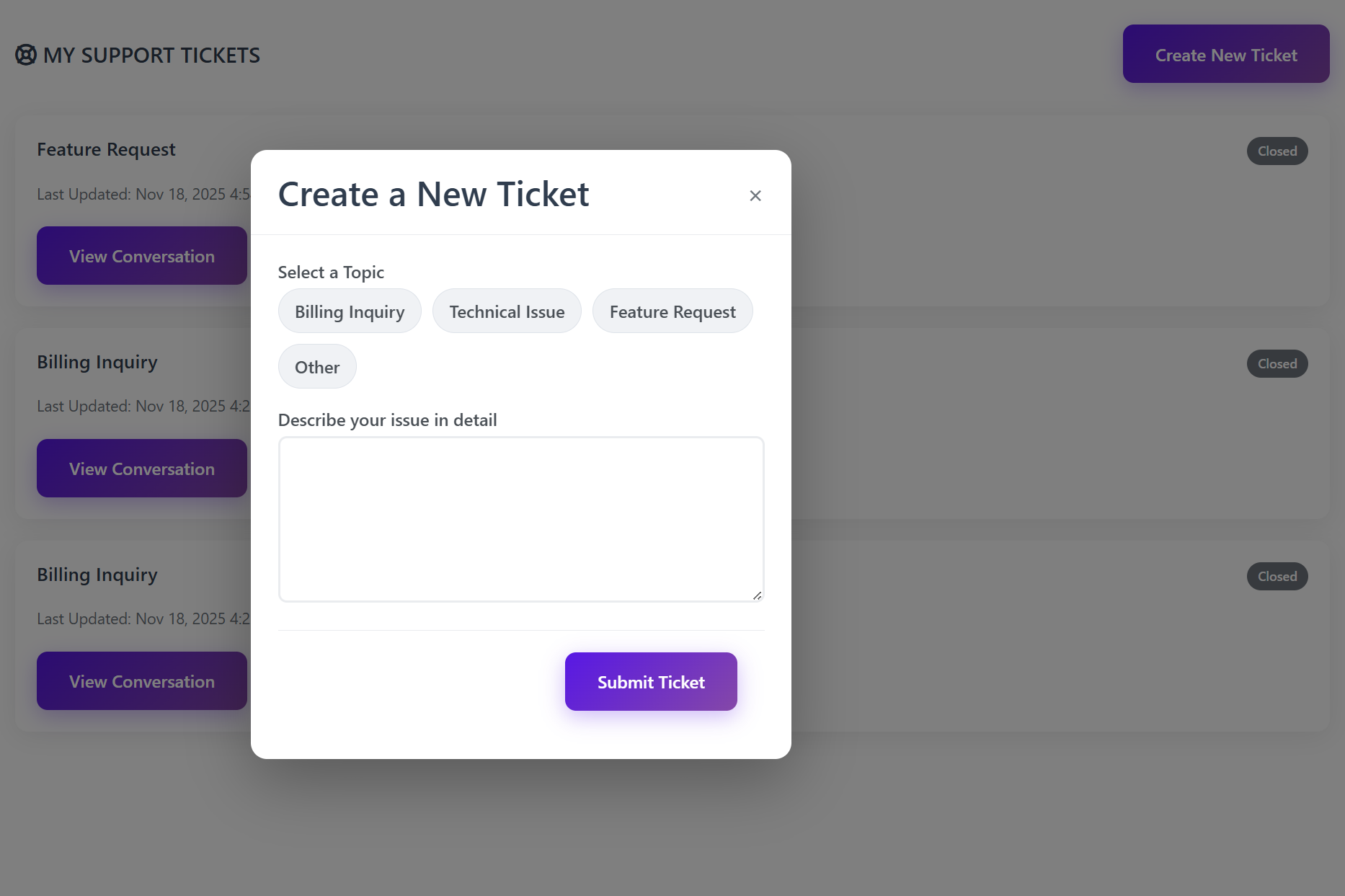1345x896 pixels.
Task: Click the Closed badge on the middle ticket
Action: pos(1277,364)
